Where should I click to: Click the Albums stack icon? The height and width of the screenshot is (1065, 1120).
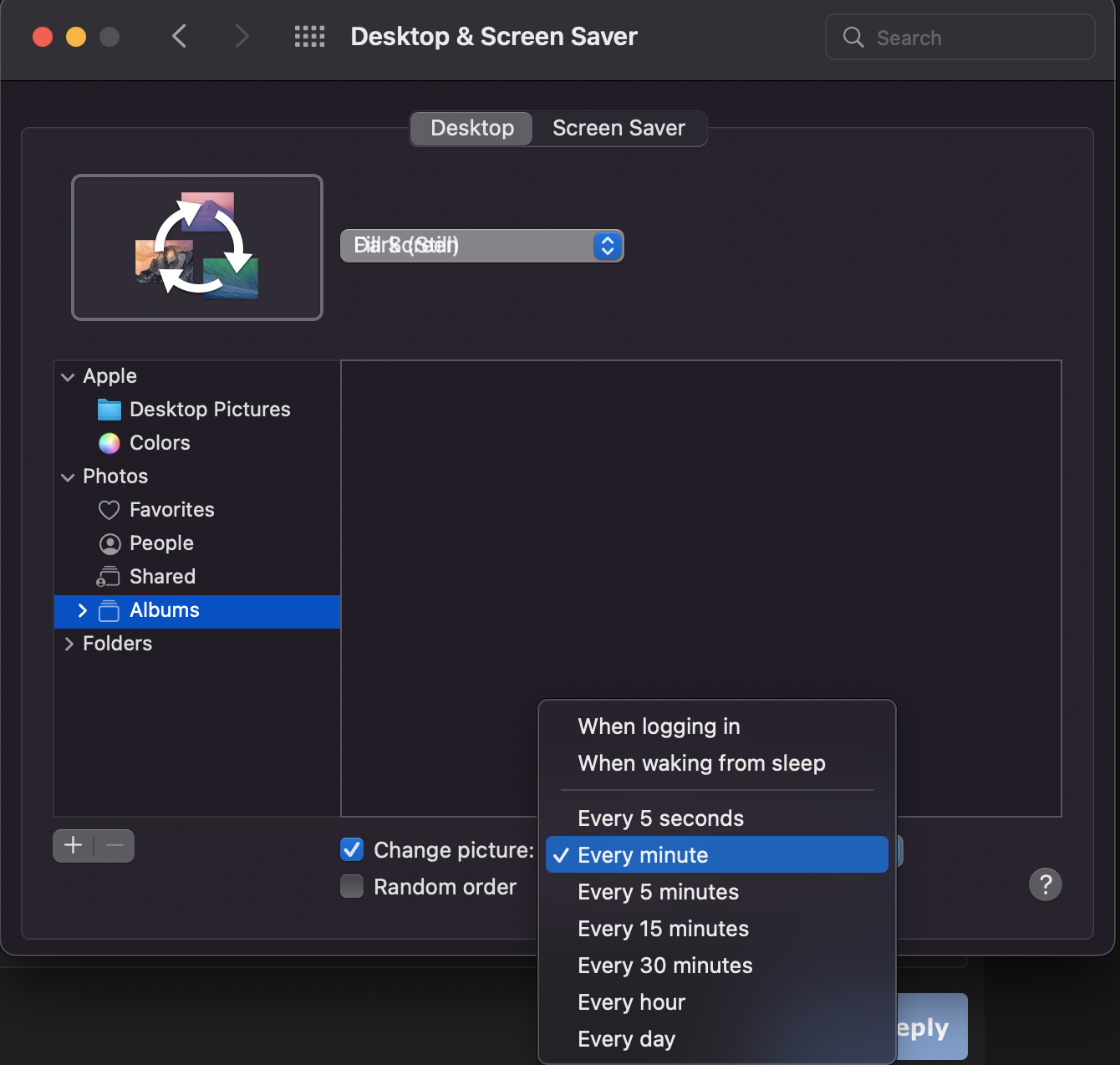point(109,611)
